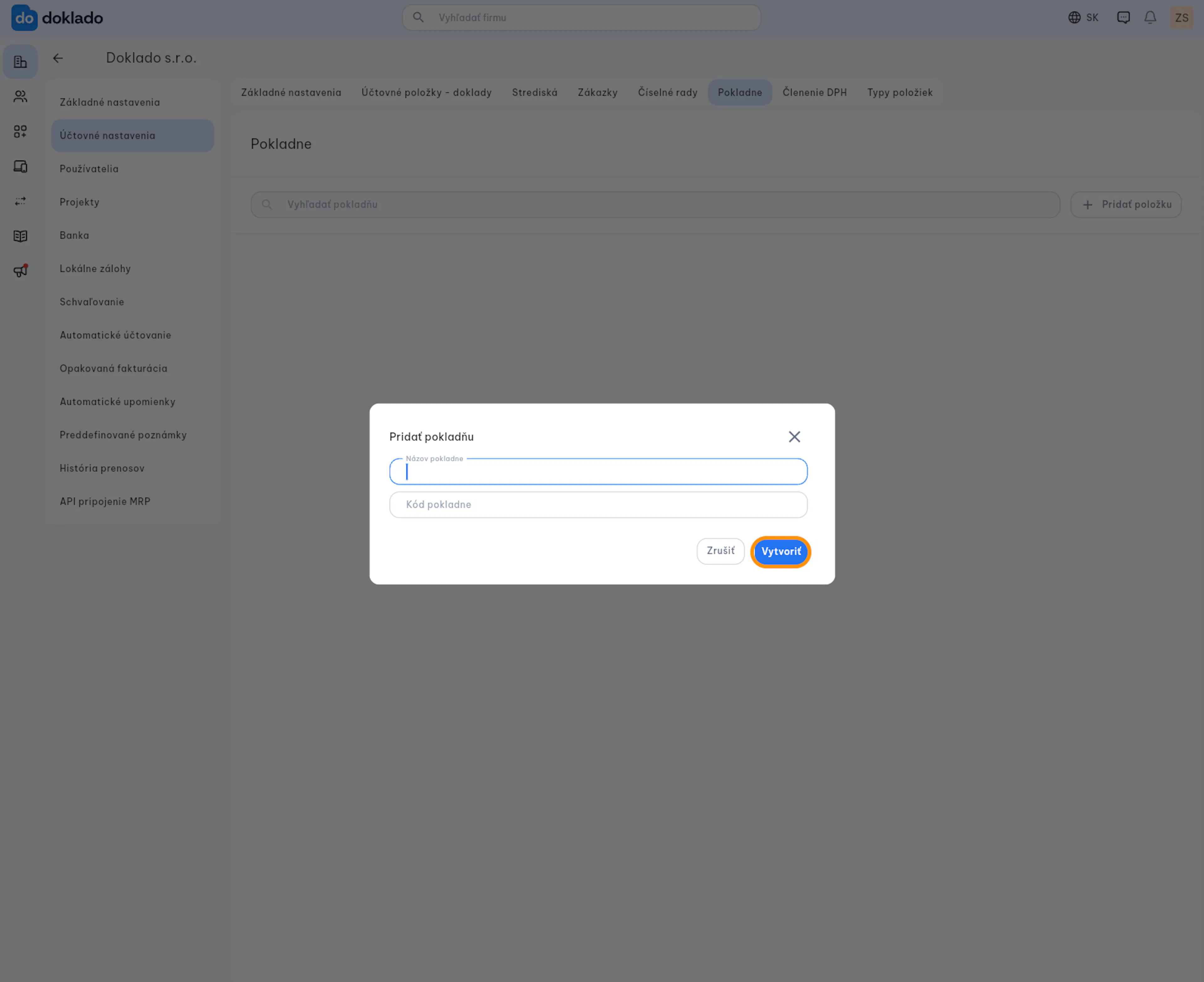Image resolution: width=1204 pixels, height=982 pixels.
Task: Click the Doklado s.r.o. company title
Action: (x=151, y=58)
